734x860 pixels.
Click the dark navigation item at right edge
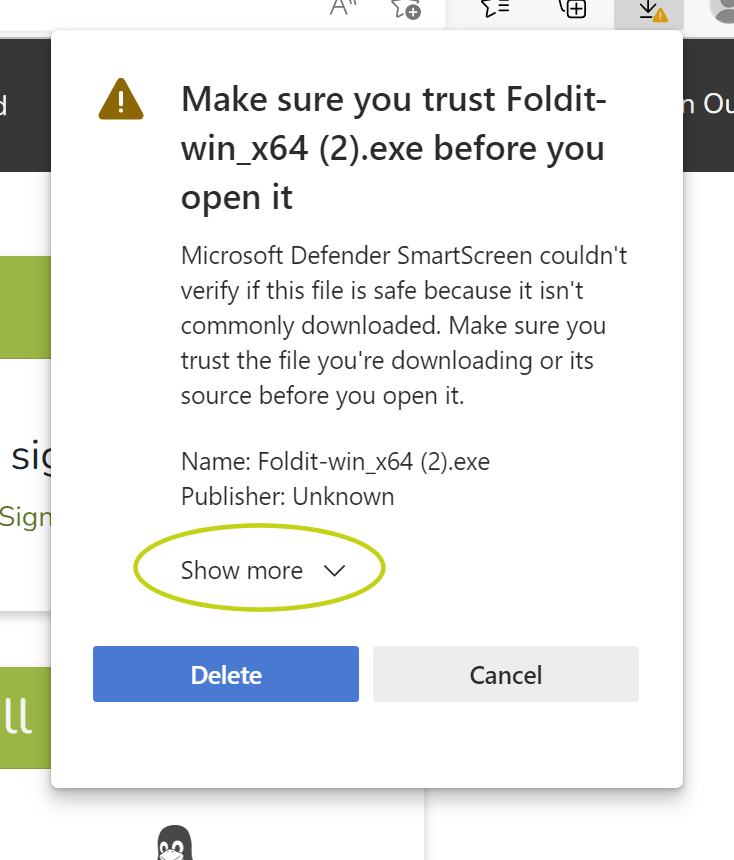point(708,104)
